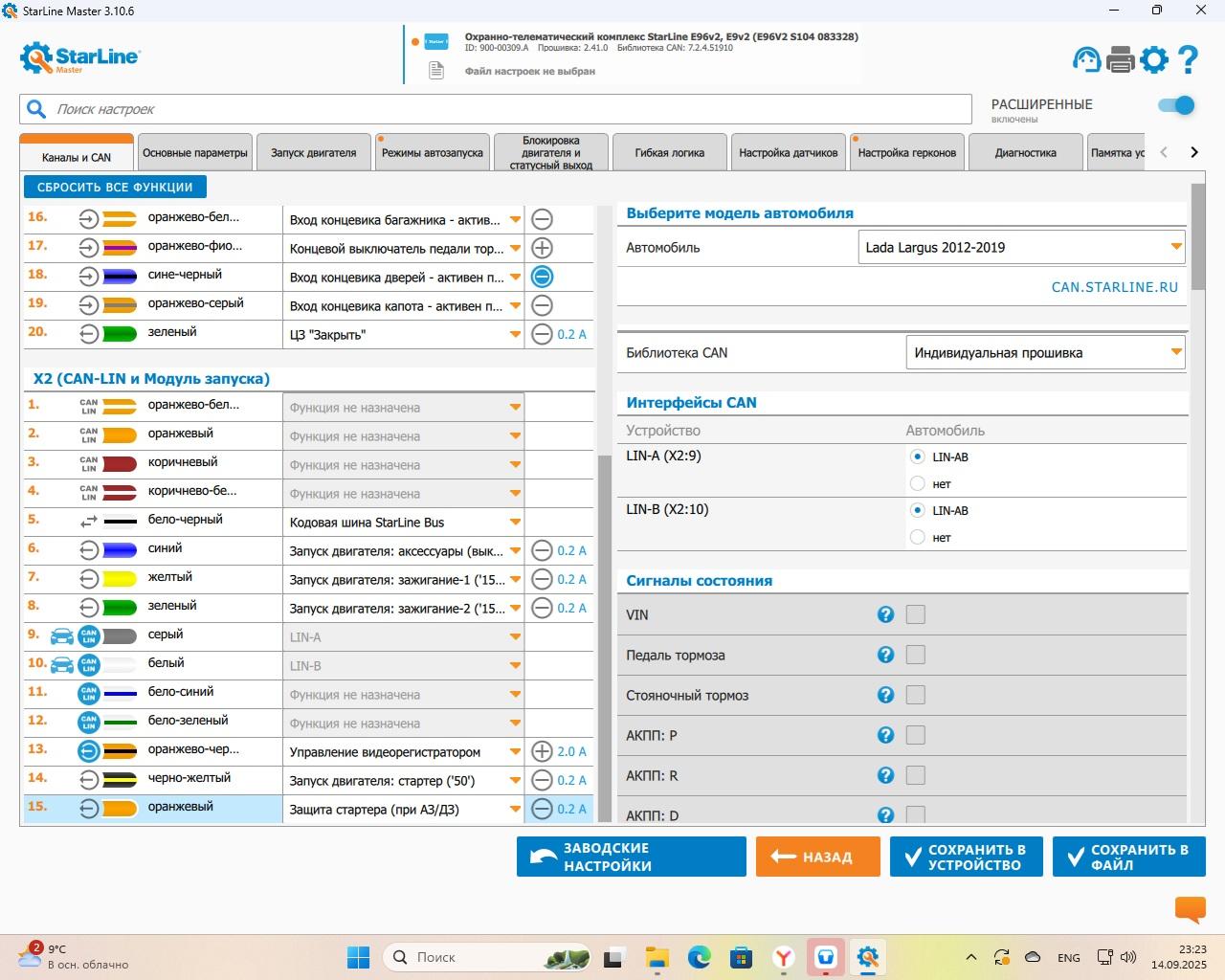Open CAN.STARLINE.RU link
Viewport: 1225px width, 980px height.
pyautogui.click(x=1115, y=287)
